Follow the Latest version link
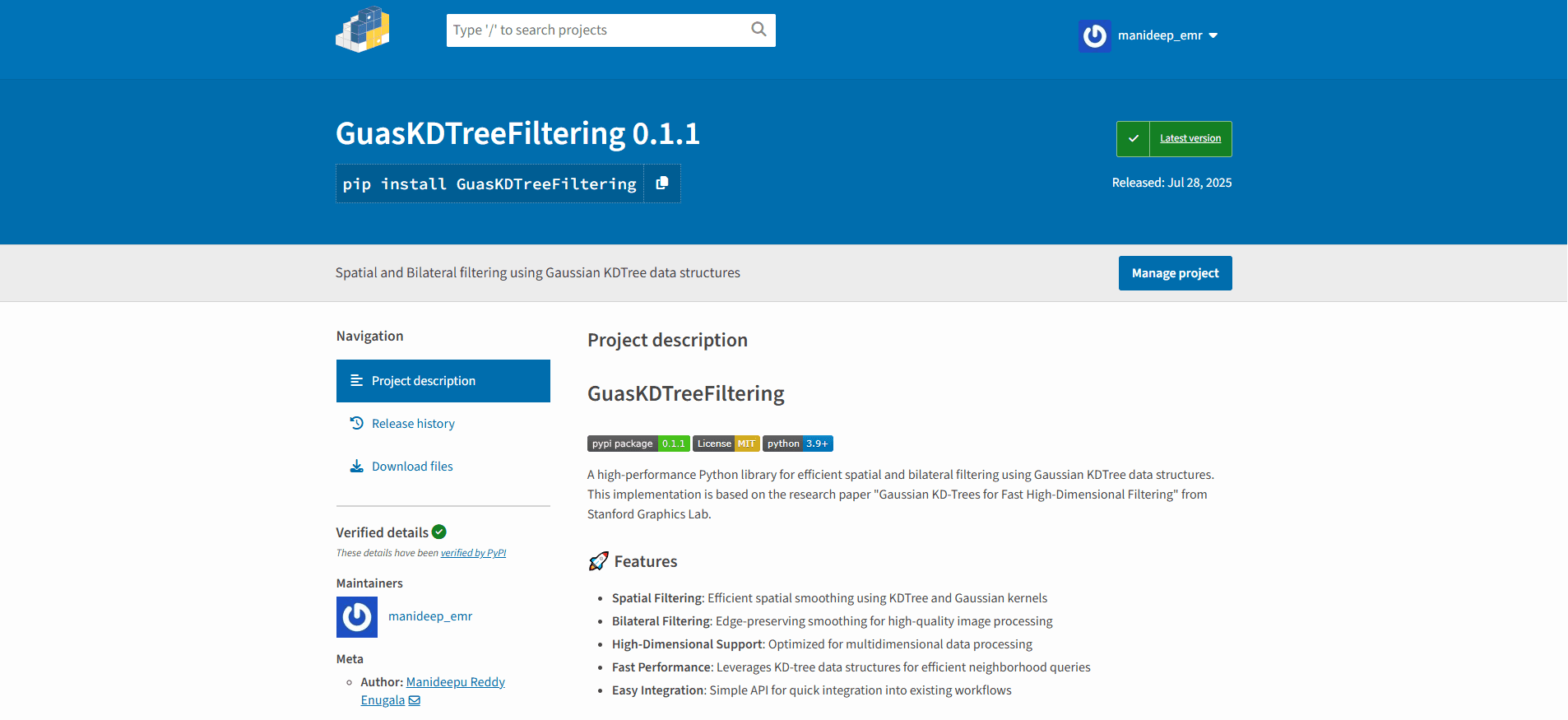The height and width of the screenshot is (720, 1568). [1190, 138]
